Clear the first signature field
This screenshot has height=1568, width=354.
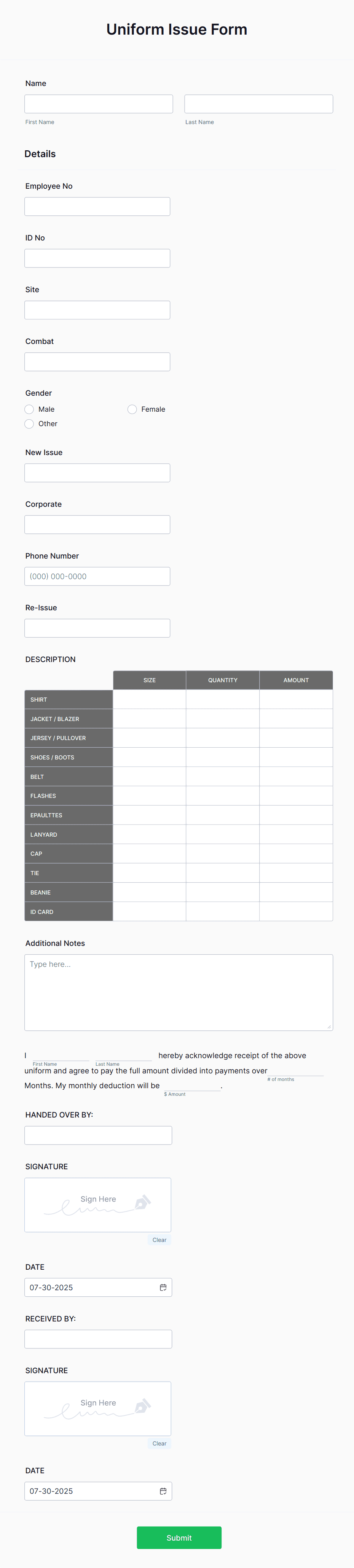point(159,1239)
